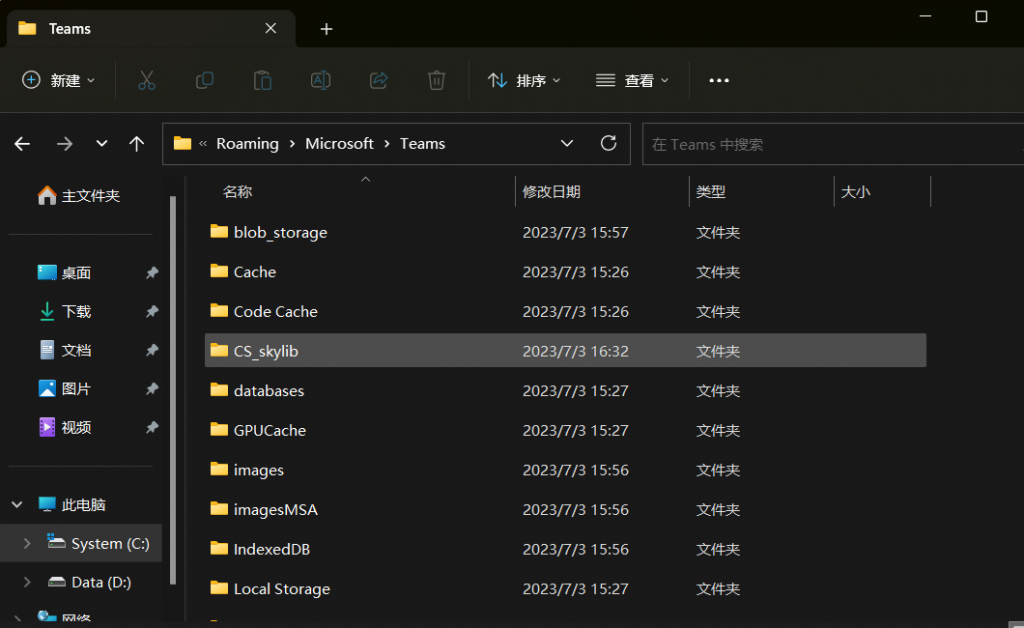This screenshot has width=1024, height=628.
Task: Click Roaming in the breadcrumb path
Action: point(248,144)
